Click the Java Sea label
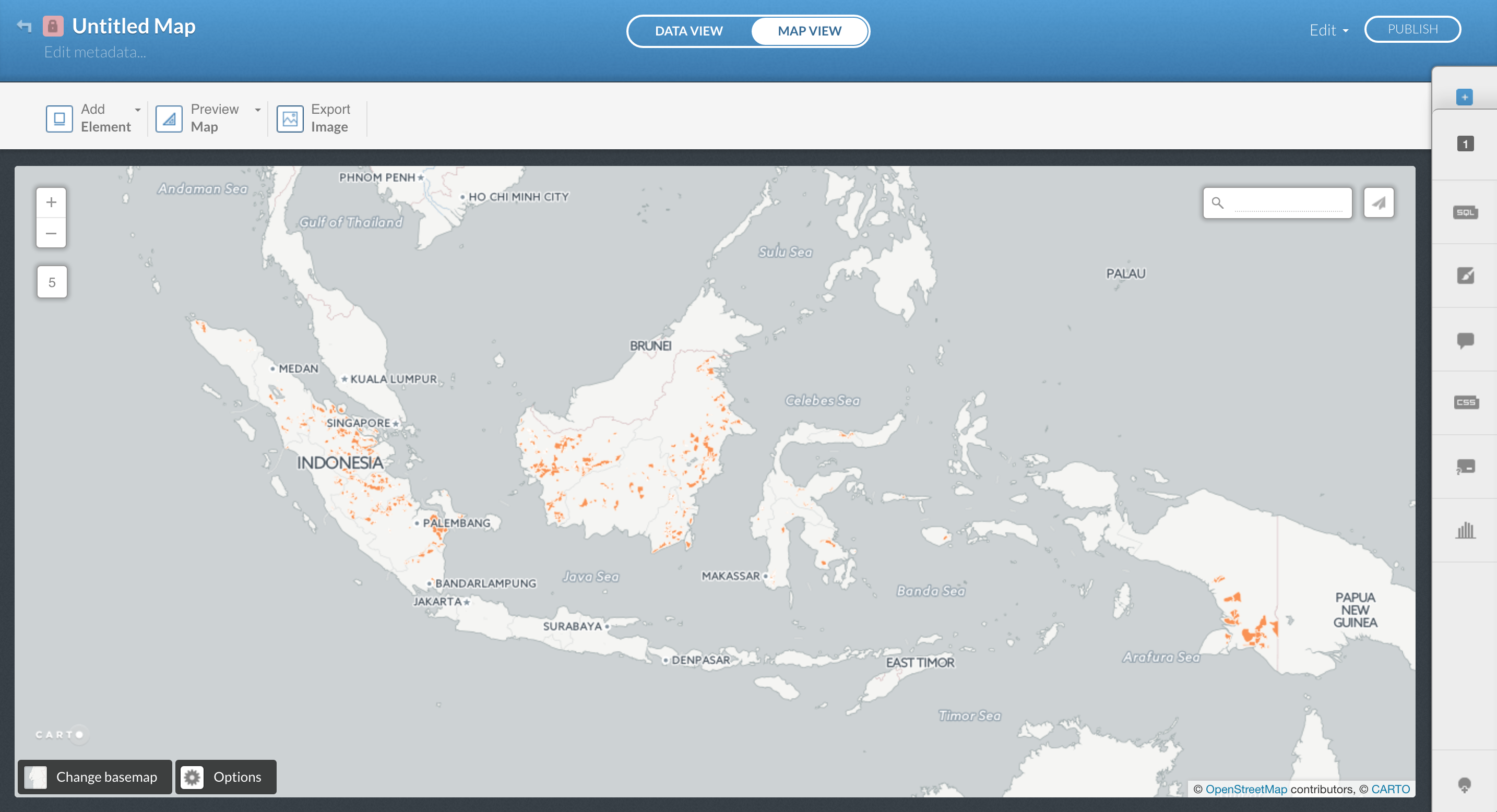1497x812 pixels. click(590, 576)
